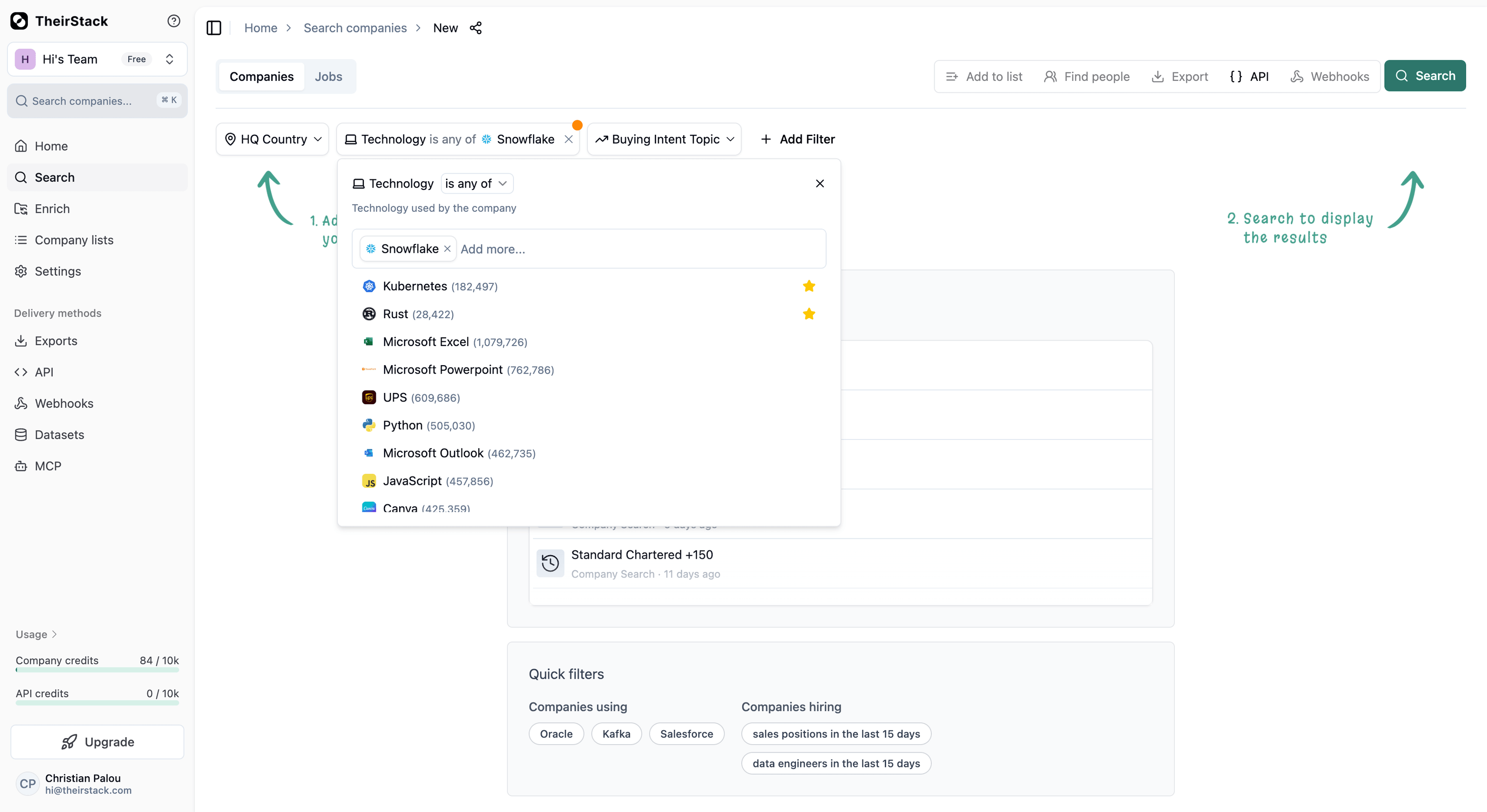Click the history icon beside Standard Chartered +150
This screenshot has width=1487, height=812.
pos(550,563)
